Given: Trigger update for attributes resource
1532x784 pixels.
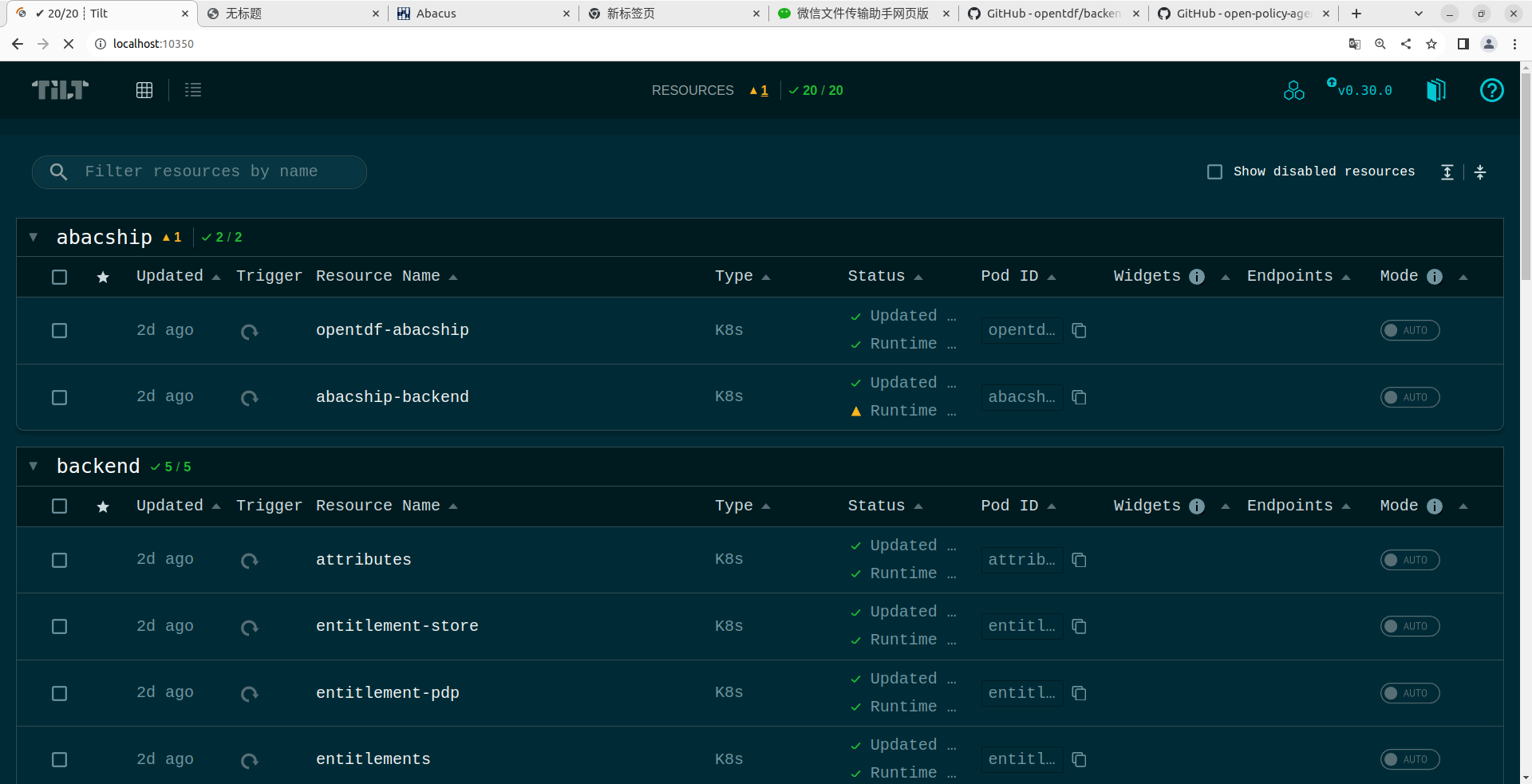Looking at the screenshot, I should pos(250,561).
